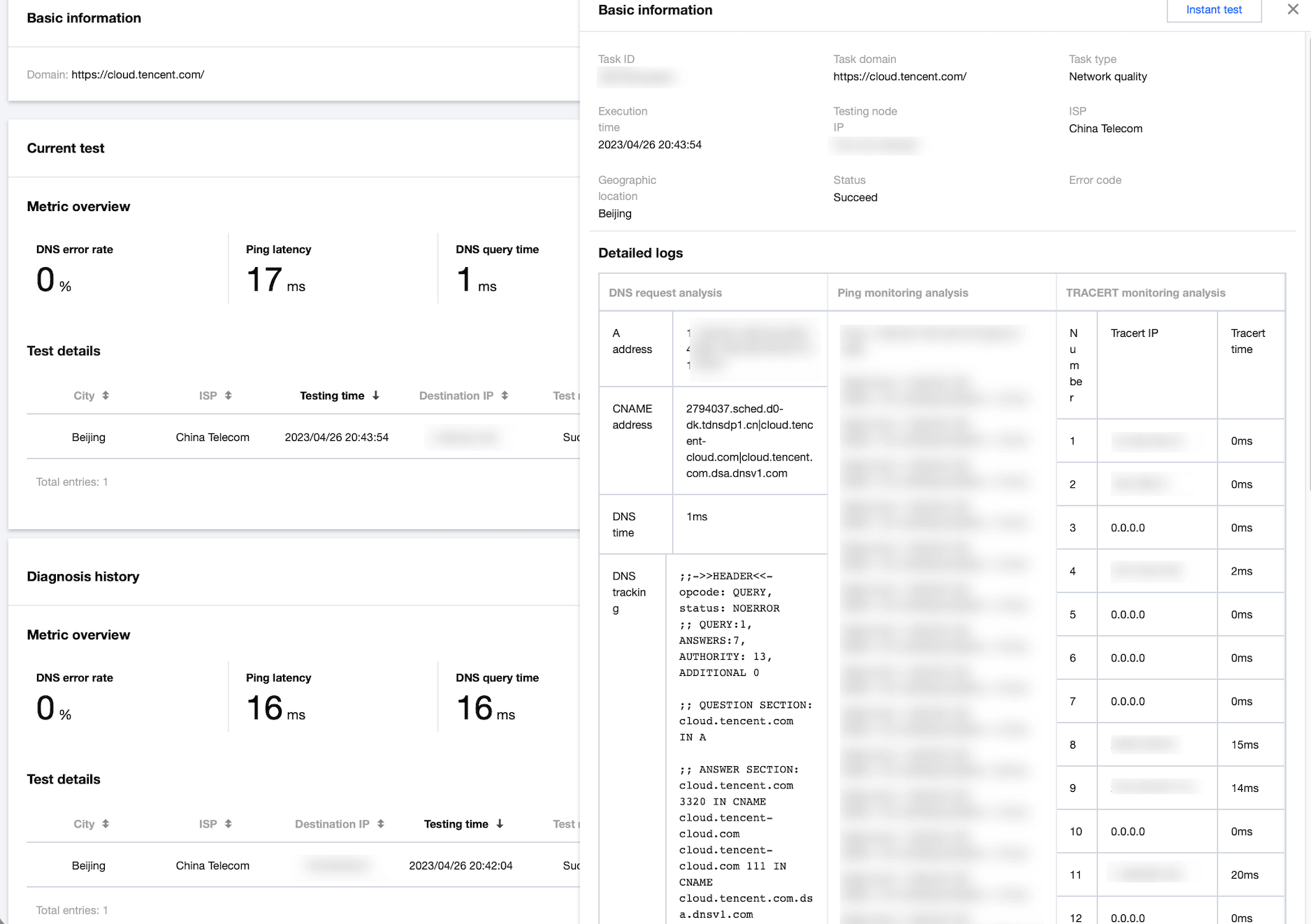
Task: Click 'China Telecom' cell in Current test table
Action: (x=212, y=438)
